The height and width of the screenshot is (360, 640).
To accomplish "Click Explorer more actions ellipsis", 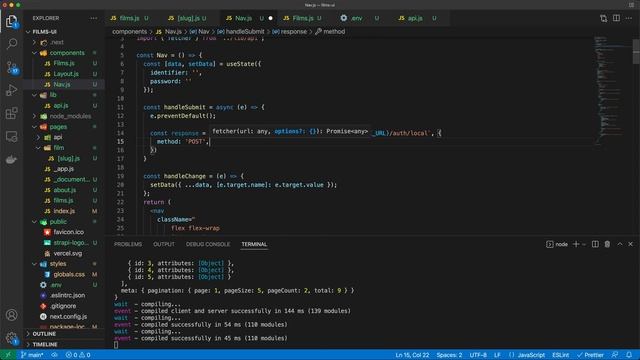I will pyautogui.click(x=93, y=18).
